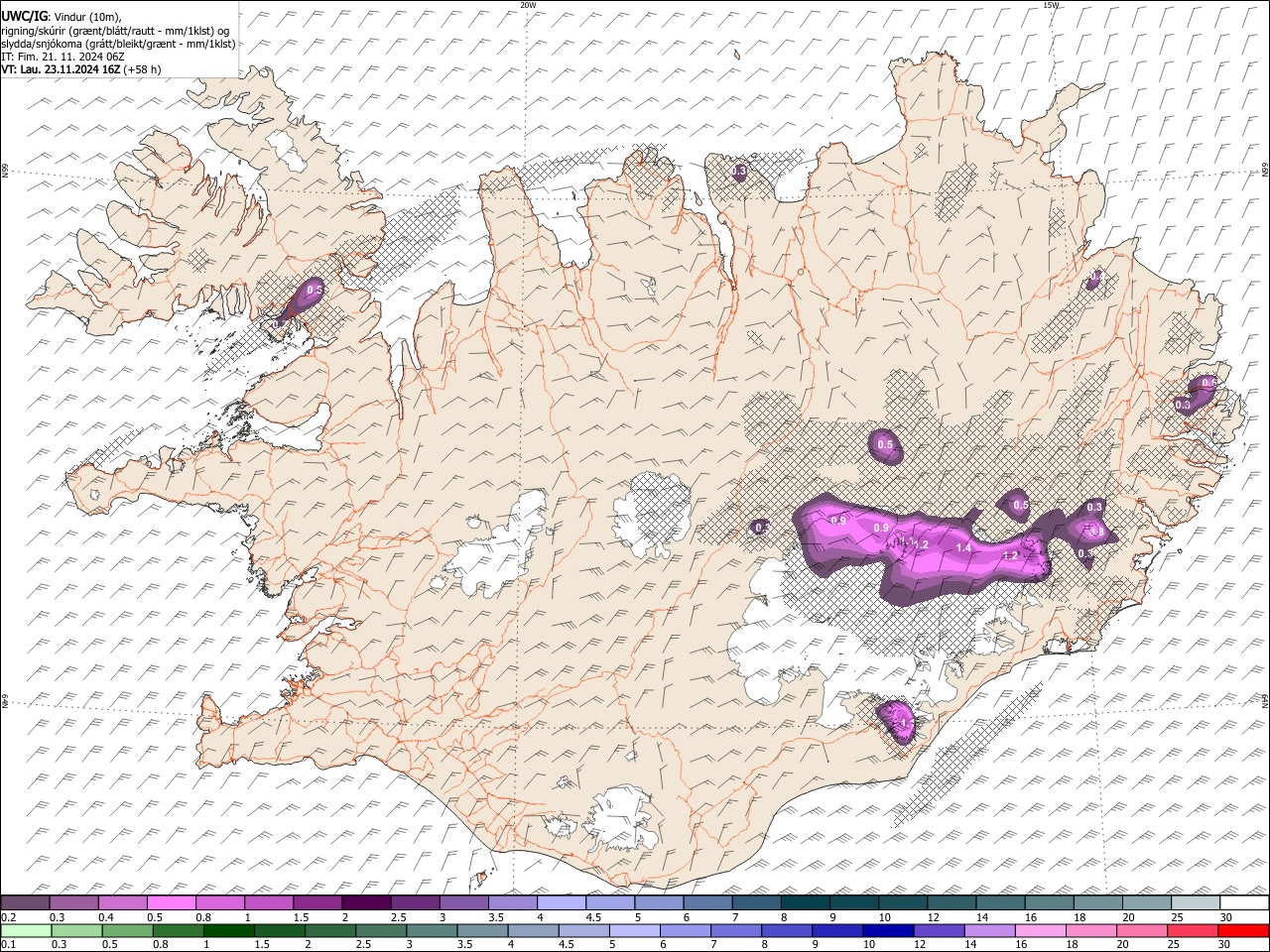
Task: Click the top legend swatch labeled 12
Action: coord(951,902)
